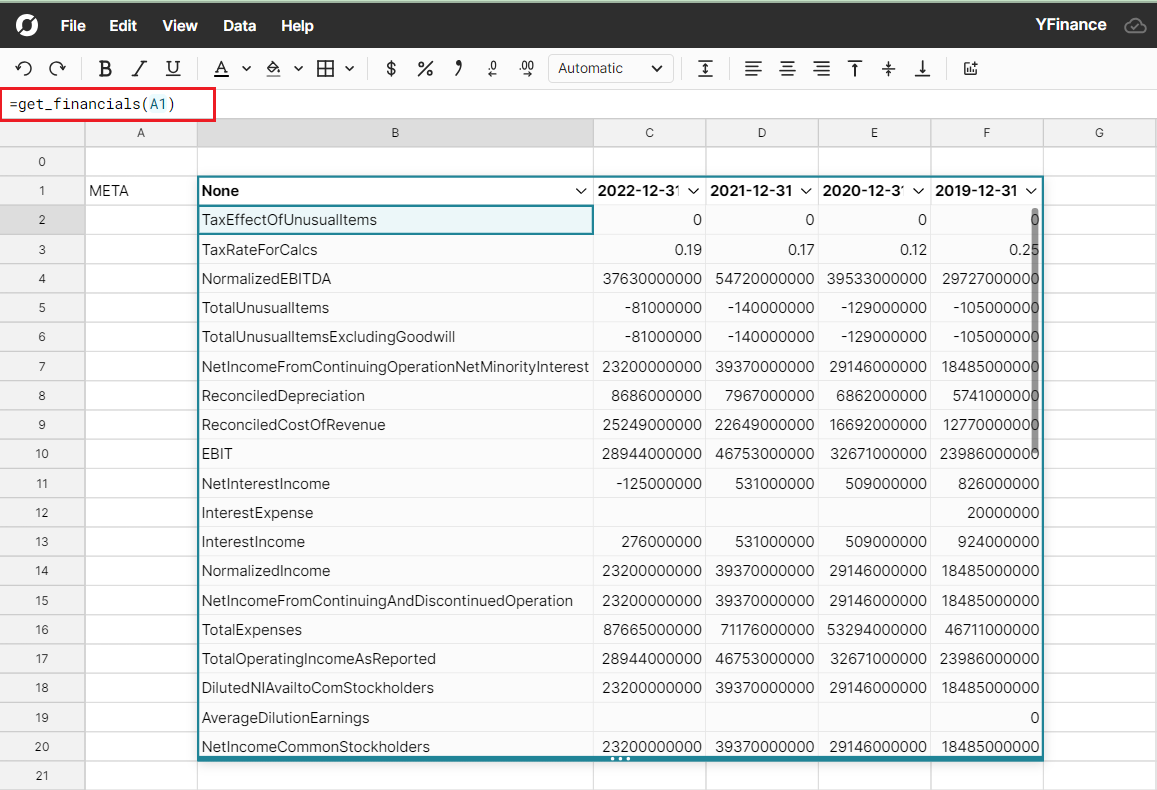Center-align the cell text
This screenshot has width=1157, height=790.
tap(787, 68)
